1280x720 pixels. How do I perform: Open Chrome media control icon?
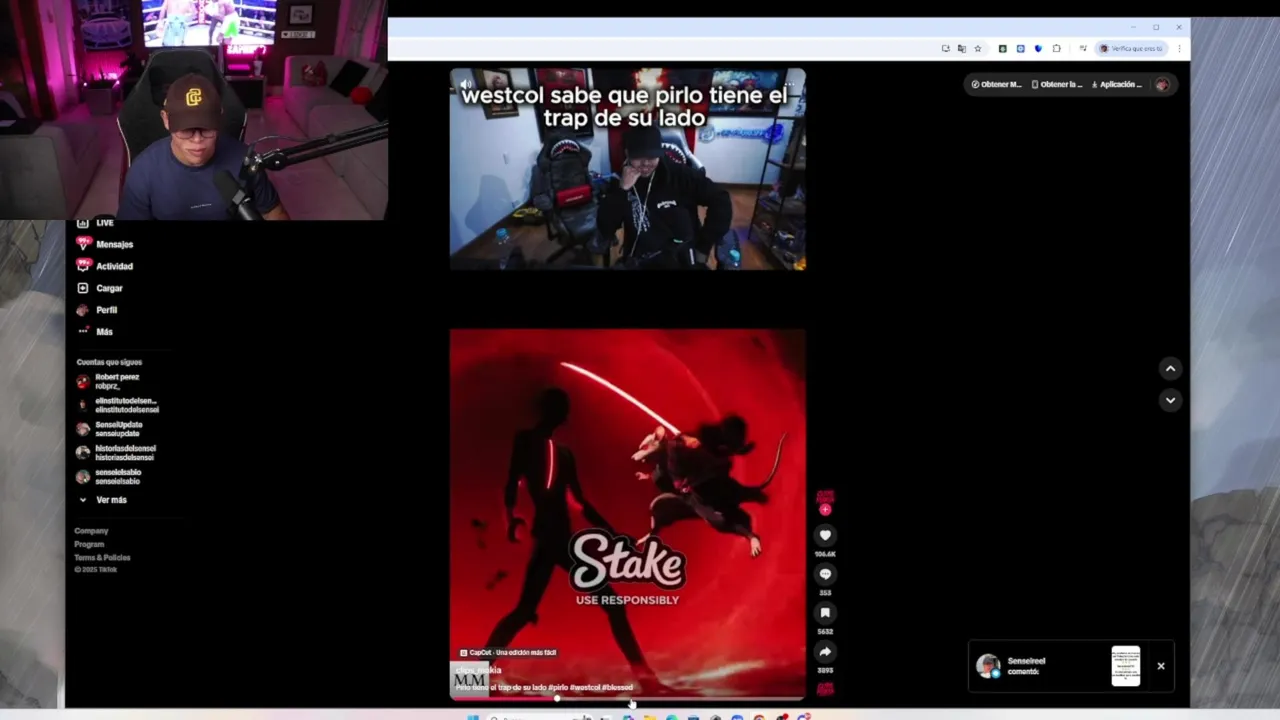coord(1082,48)
